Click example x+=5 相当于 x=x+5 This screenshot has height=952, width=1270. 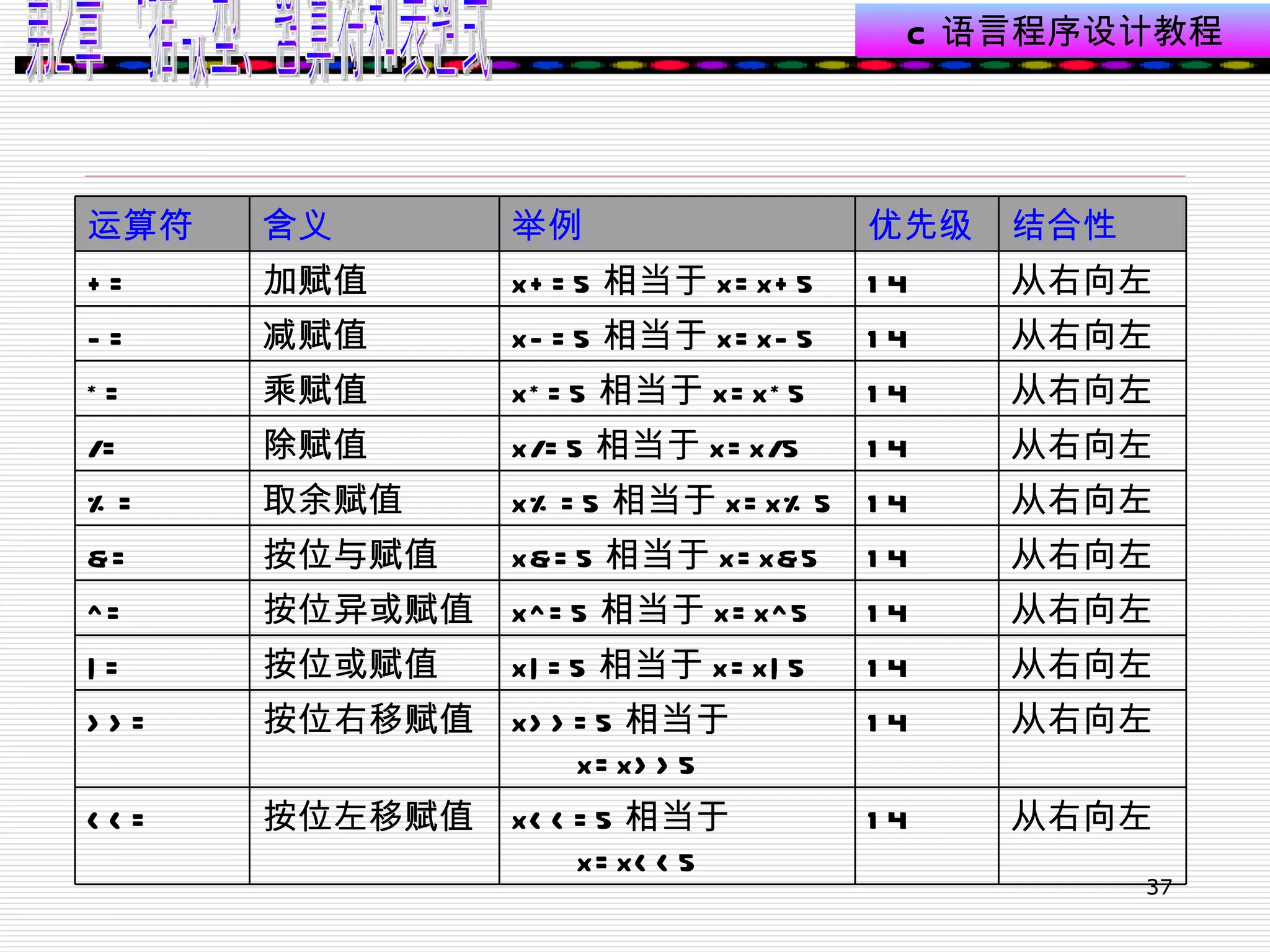pos(677,279)
